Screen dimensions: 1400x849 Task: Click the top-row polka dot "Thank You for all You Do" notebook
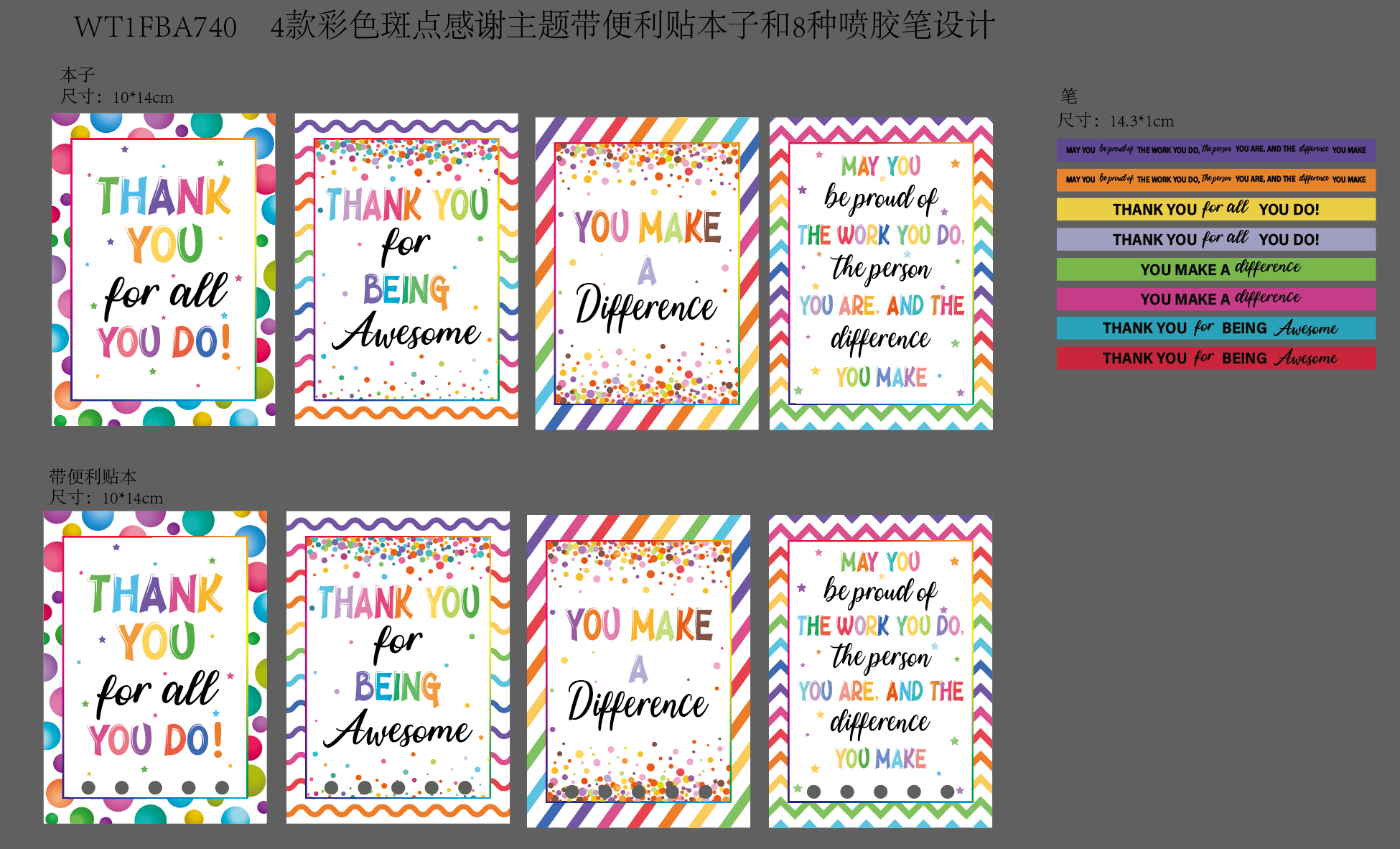164,269
